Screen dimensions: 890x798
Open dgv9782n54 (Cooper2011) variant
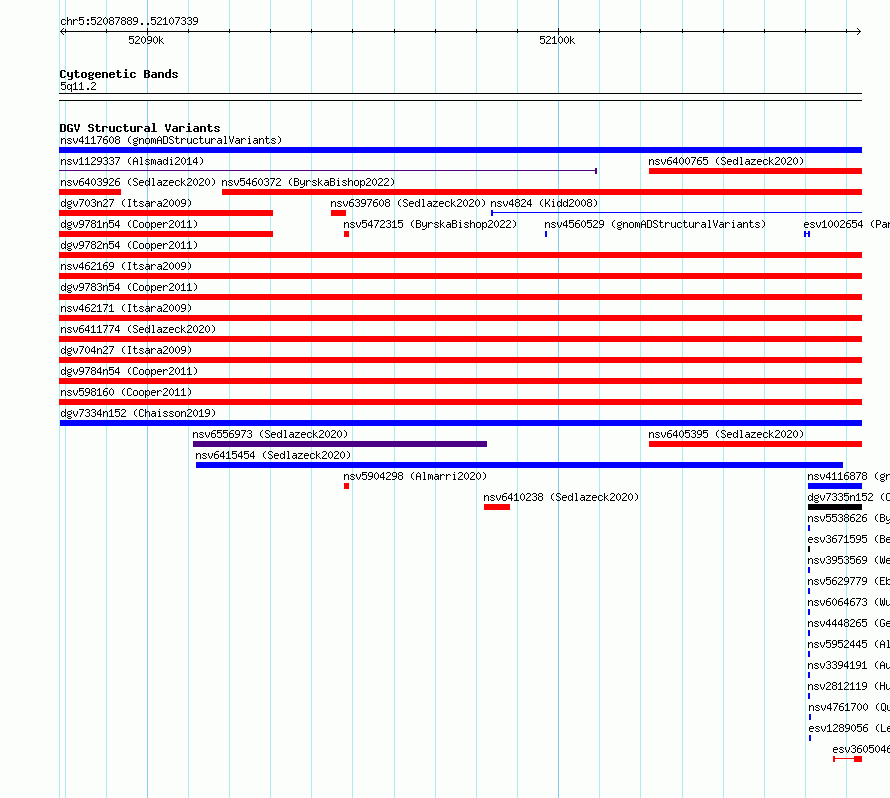[129, 245]
